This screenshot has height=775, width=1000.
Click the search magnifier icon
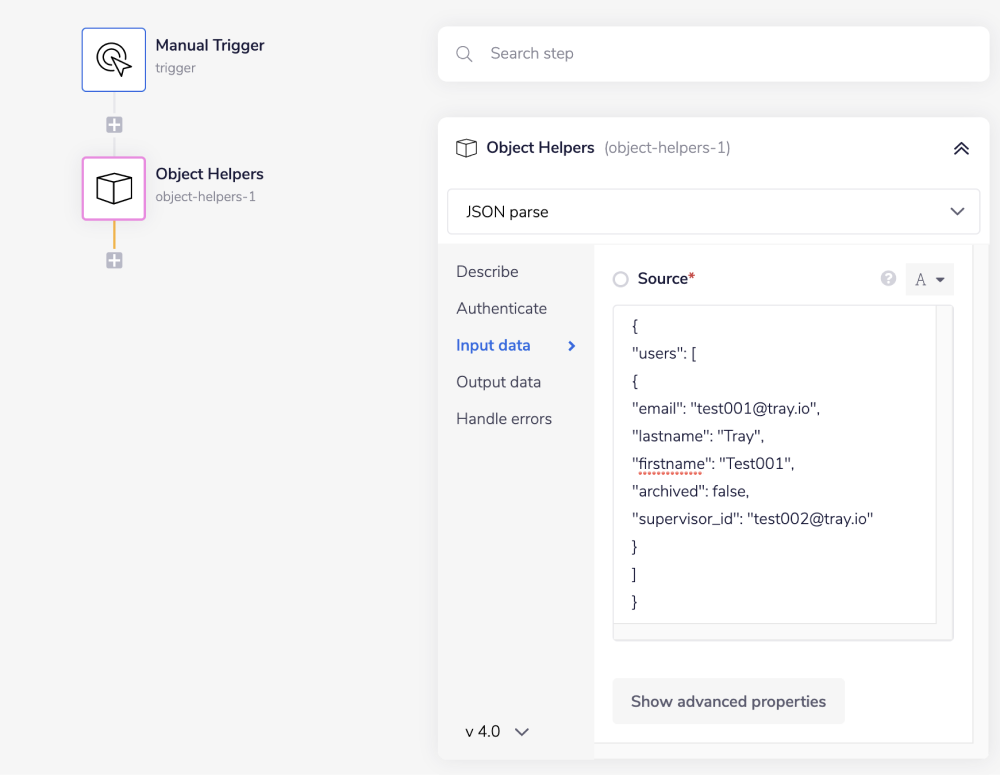464,54
